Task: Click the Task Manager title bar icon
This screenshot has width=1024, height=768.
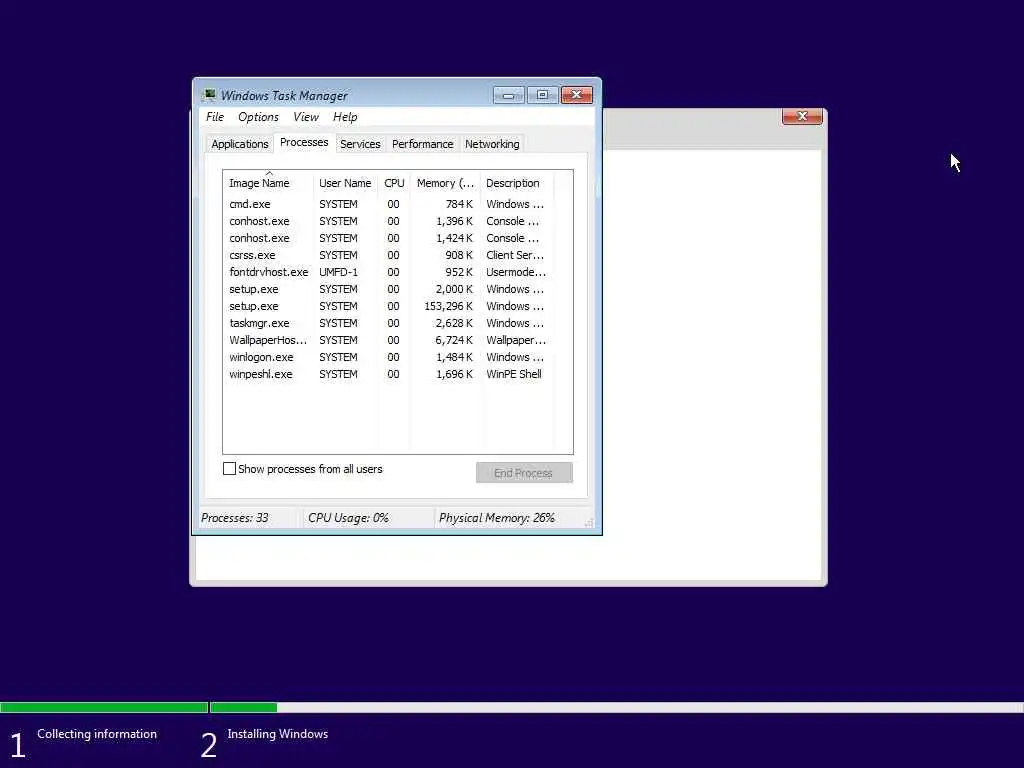Action: pos(210,95)
